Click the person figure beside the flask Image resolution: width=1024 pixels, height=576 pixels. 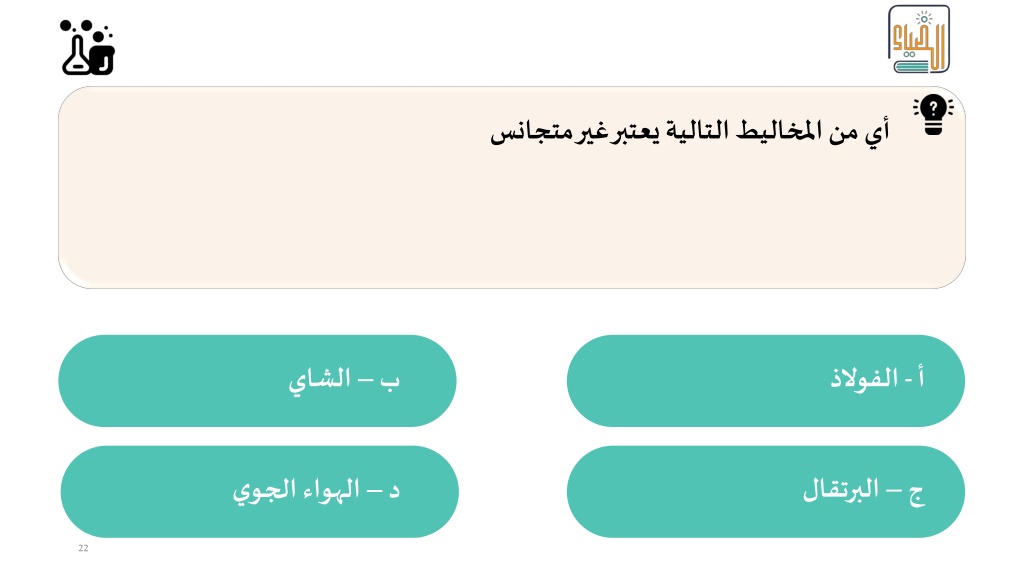102,55
